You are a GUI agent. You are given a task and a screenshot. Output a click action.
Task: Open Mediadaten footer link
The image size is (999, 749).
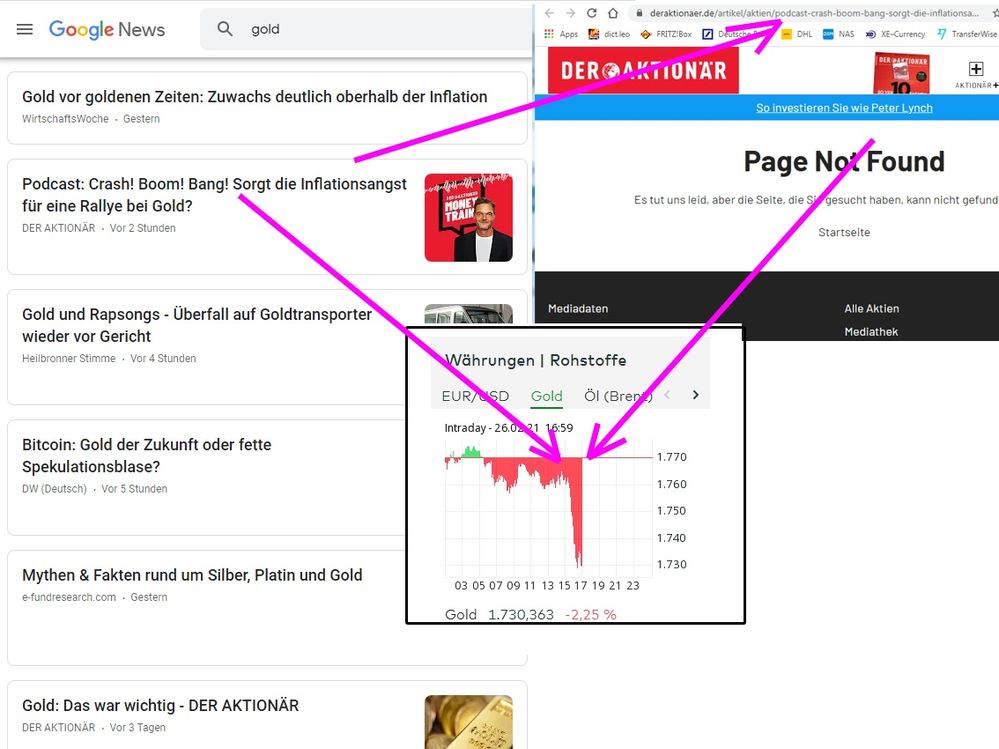coord(578,308)
